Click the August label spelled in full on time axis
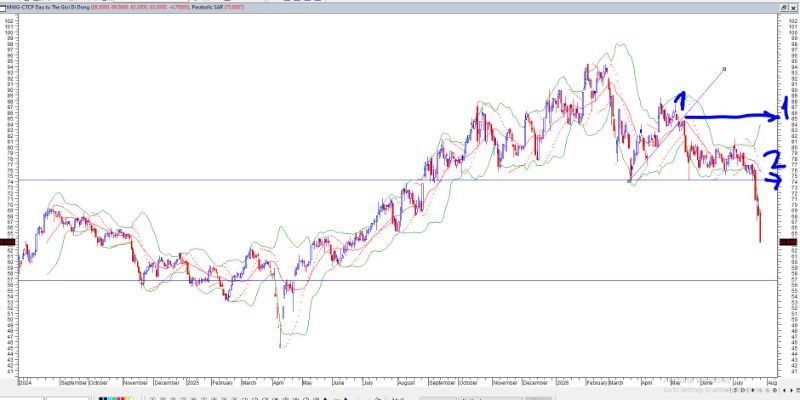800x400 pixels. pos(407,383)
